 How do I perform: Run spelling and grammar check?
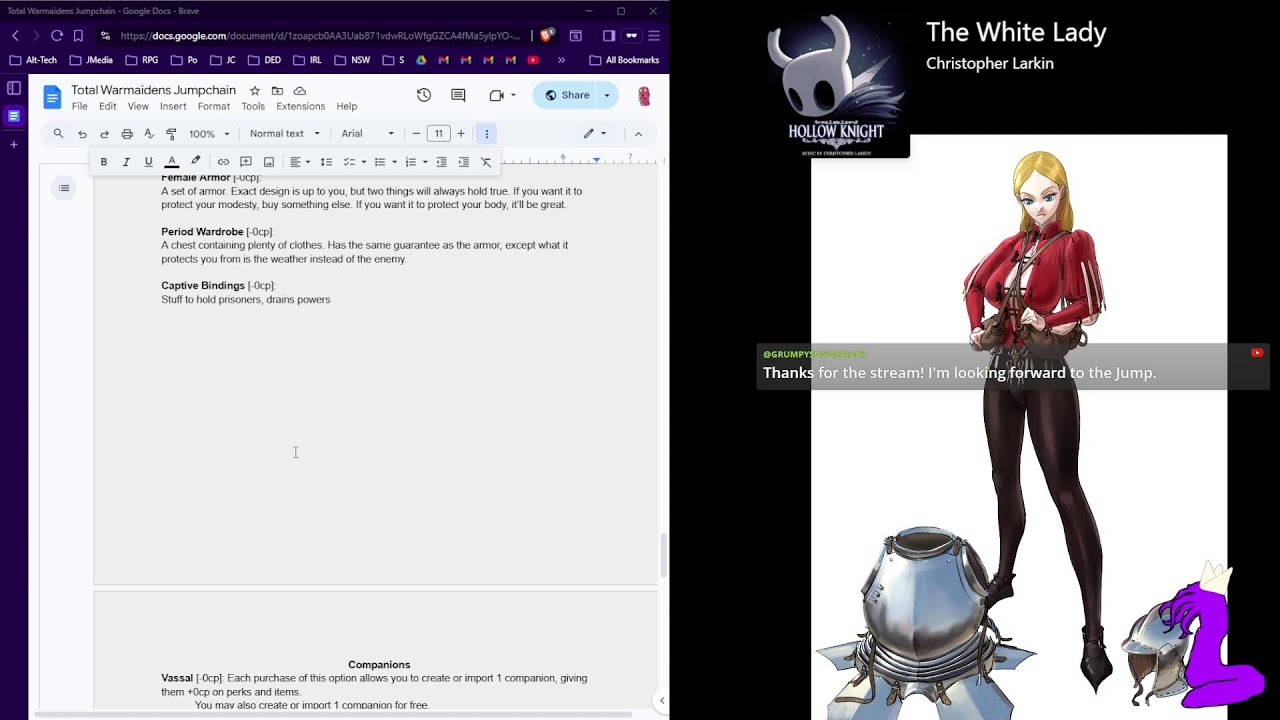tap(149, 134)
